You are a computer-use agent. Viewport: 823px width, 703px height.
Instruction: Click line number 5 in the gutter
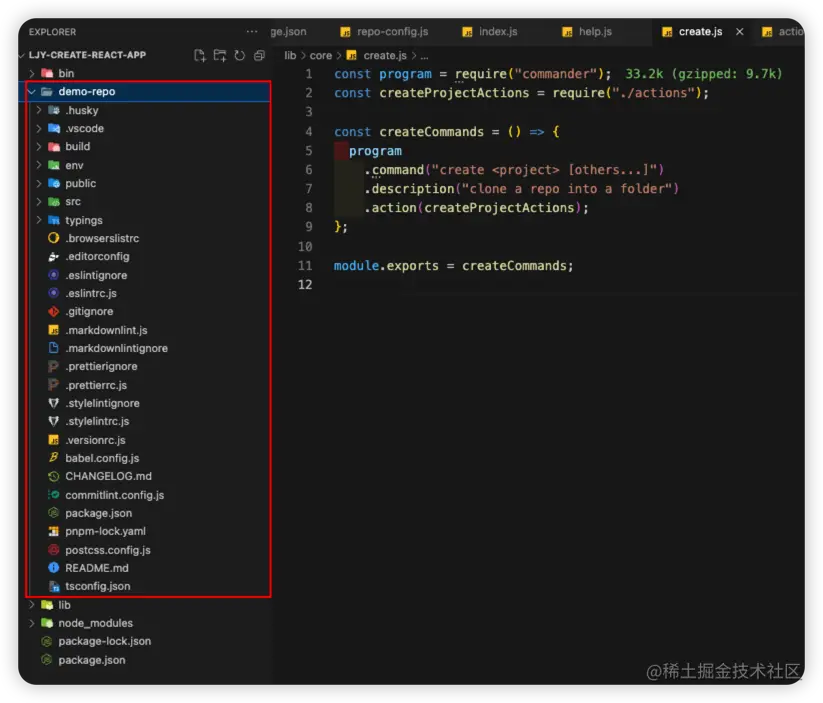coord(309,151)
